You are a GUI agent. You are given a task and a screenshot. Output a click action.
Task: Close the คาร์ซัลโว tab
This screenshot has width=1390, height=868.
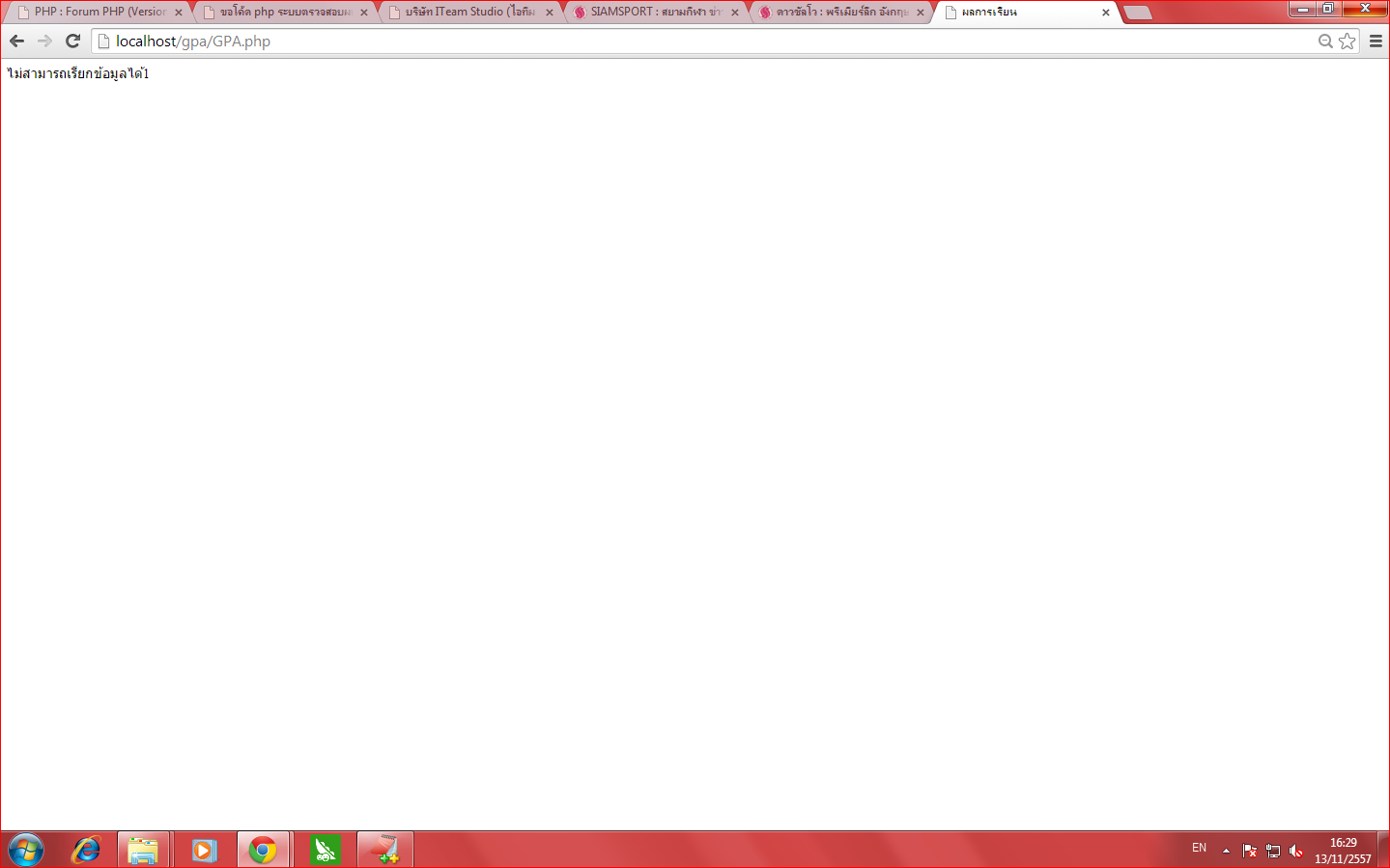(921, 13)
